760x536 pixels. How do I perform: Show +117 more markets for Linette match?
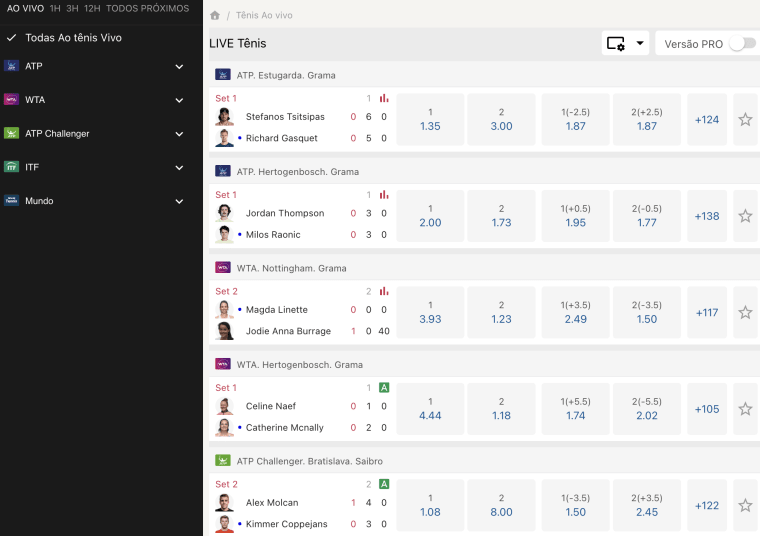pos(707,313)
